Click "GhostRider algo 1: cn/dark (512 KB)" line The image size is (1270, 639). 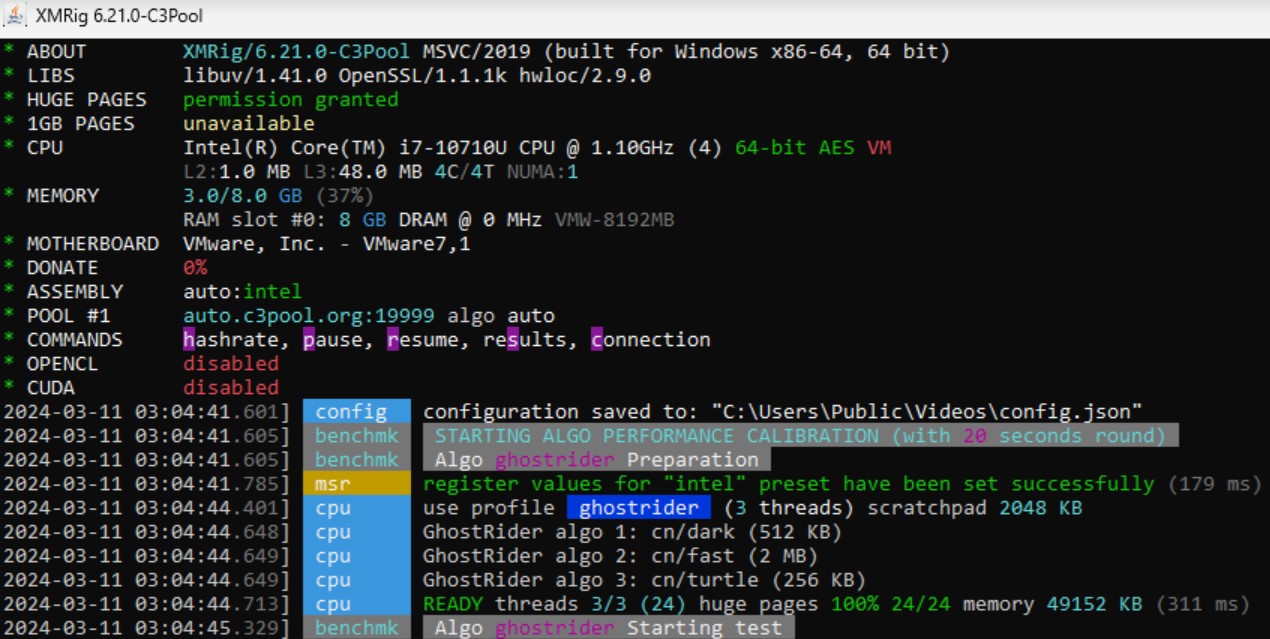(x=632, y=532)
